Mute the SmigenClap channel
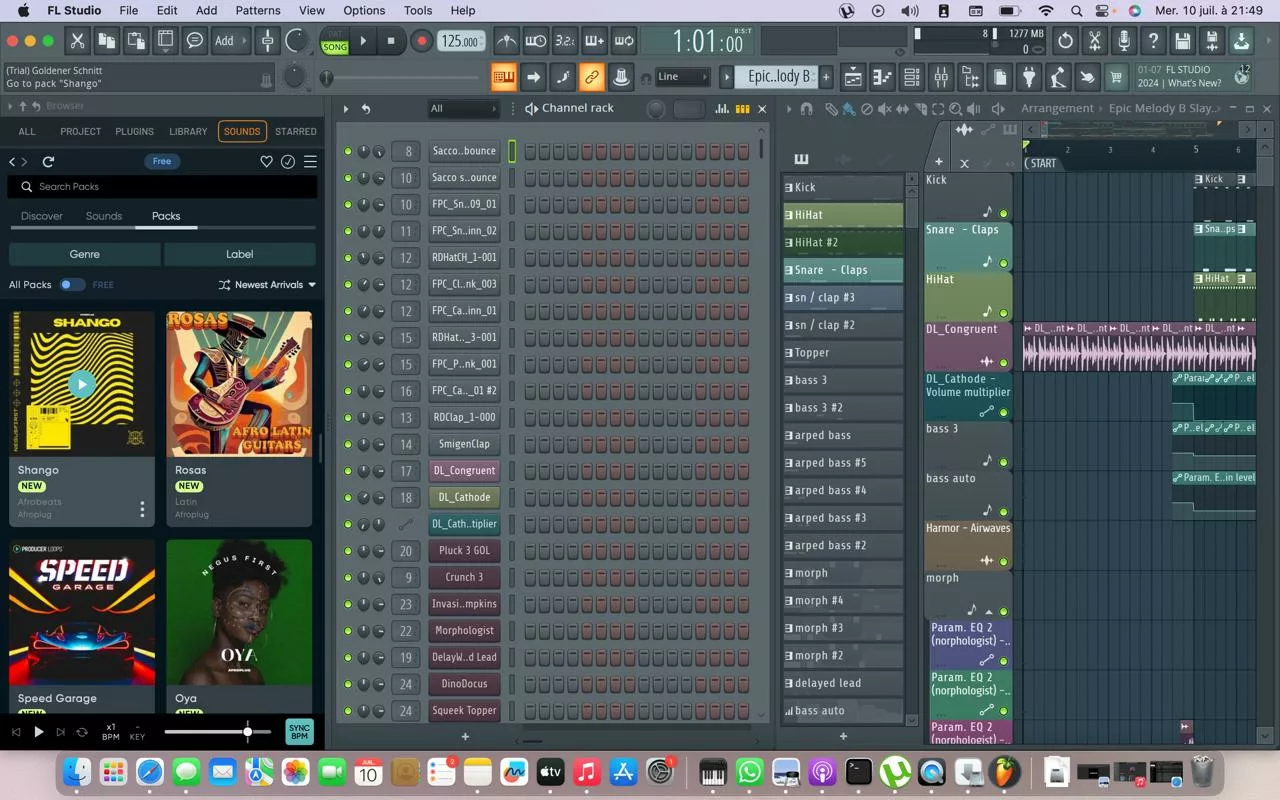Viewport: 1280px width, 800px height. click(x=348, y=444)
